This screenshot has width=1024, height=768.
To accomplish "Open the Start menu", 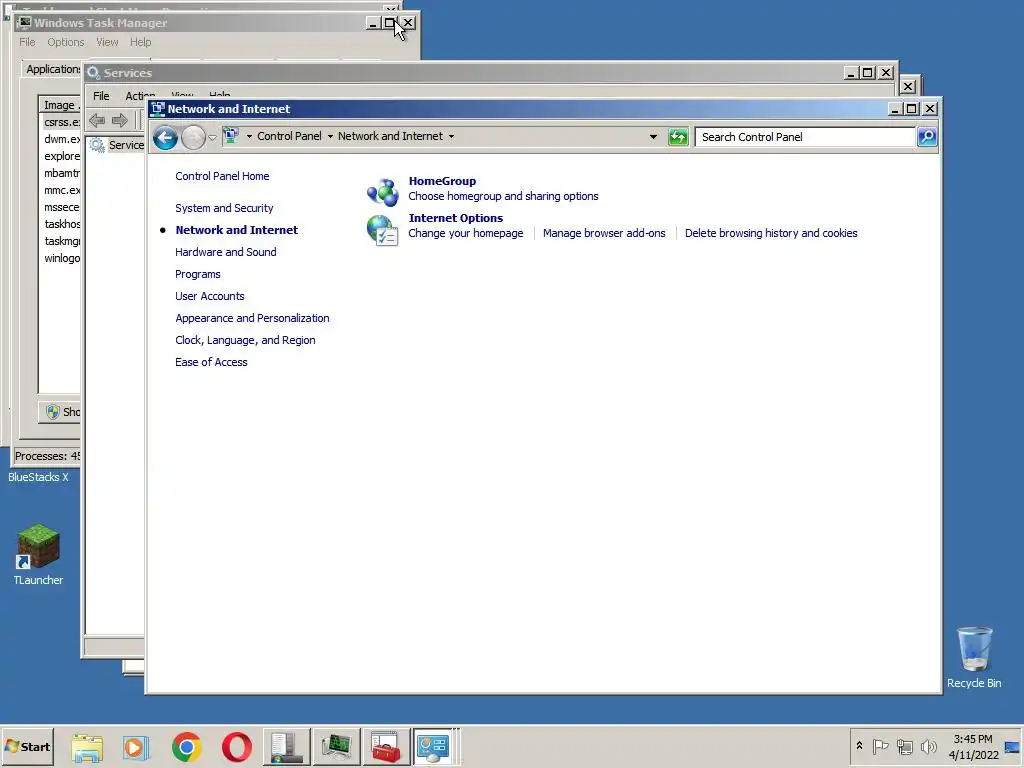I will point(27,746).
